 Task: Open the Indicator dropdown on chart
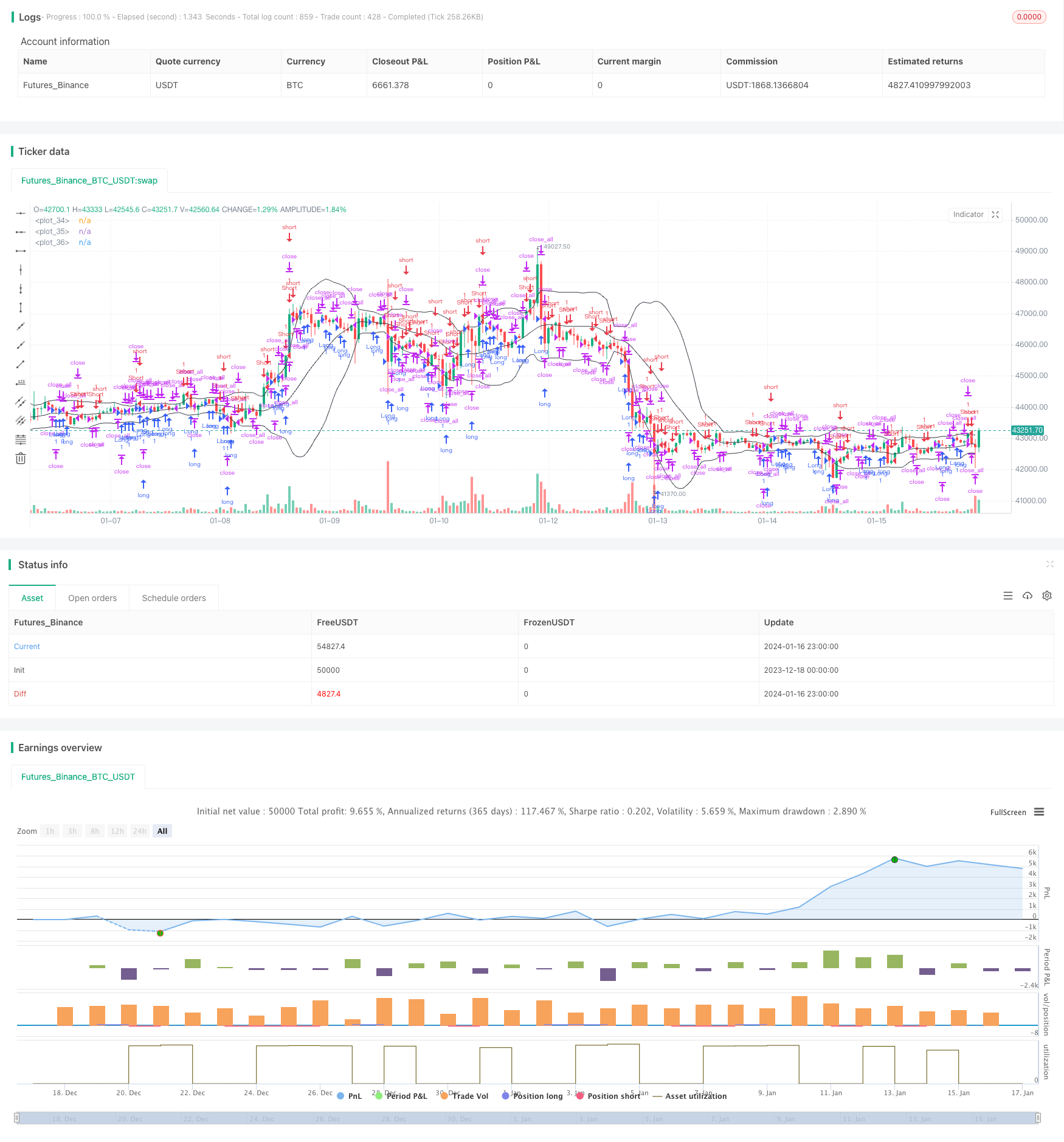(968, 215)
